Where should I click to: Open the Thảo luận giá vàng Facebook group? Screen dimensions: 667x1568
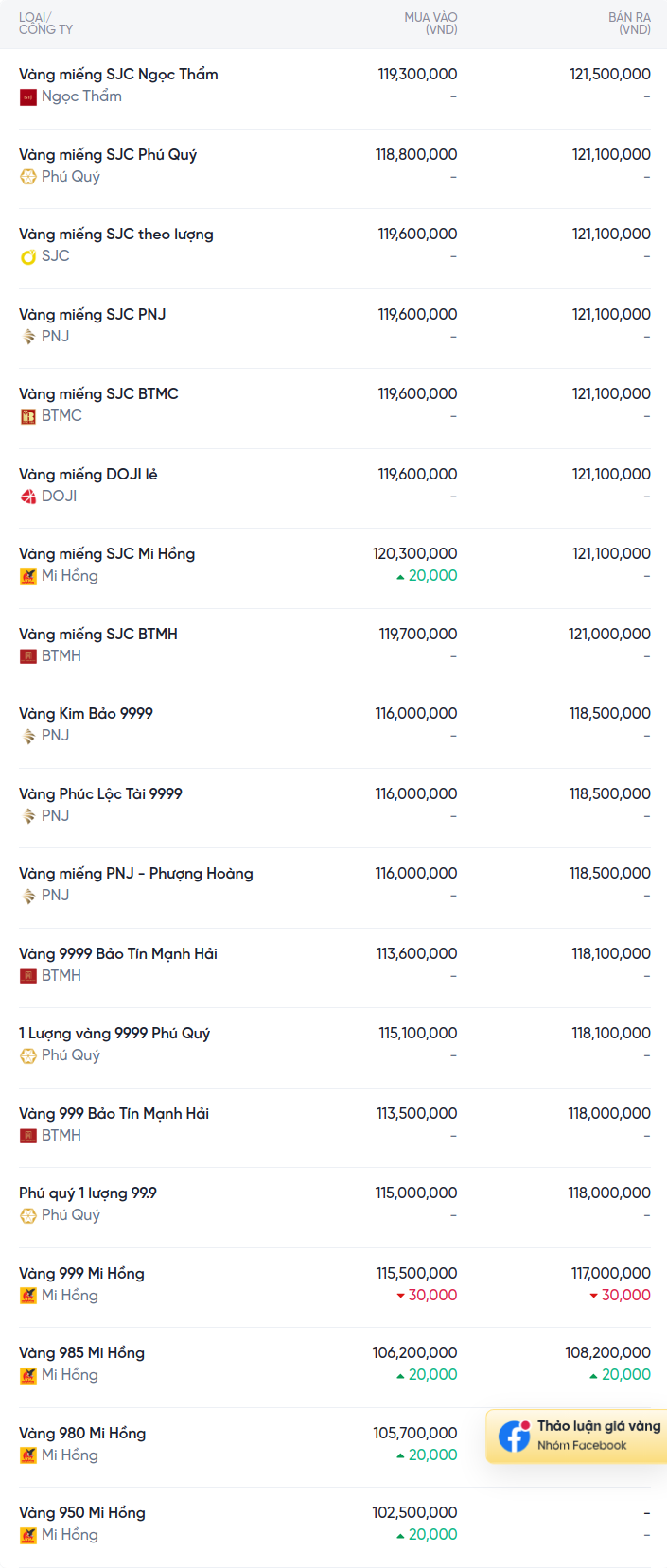tap(577, 1436)
